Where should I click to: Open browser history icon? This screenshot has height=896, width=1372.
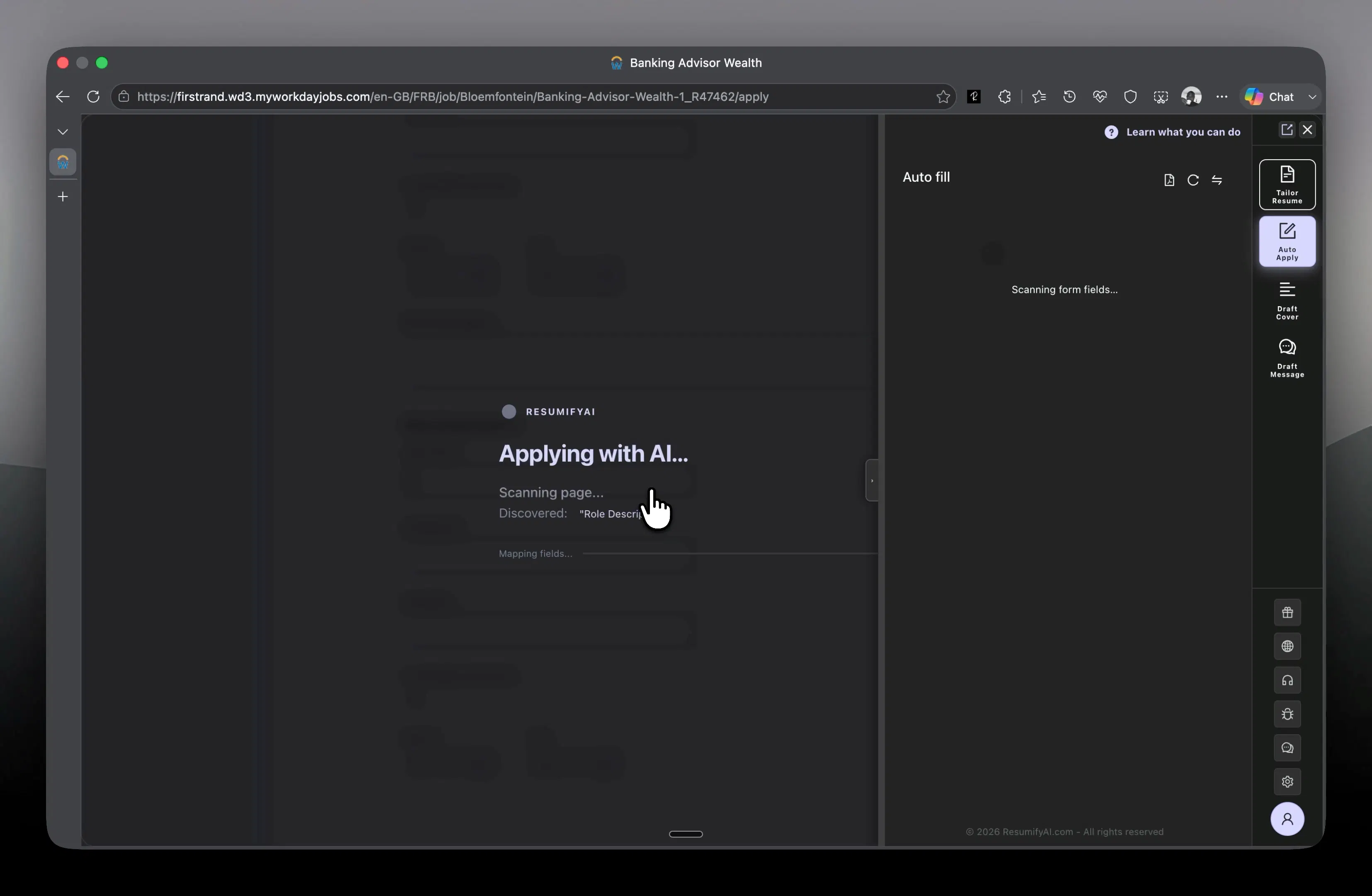[1069, 97]
